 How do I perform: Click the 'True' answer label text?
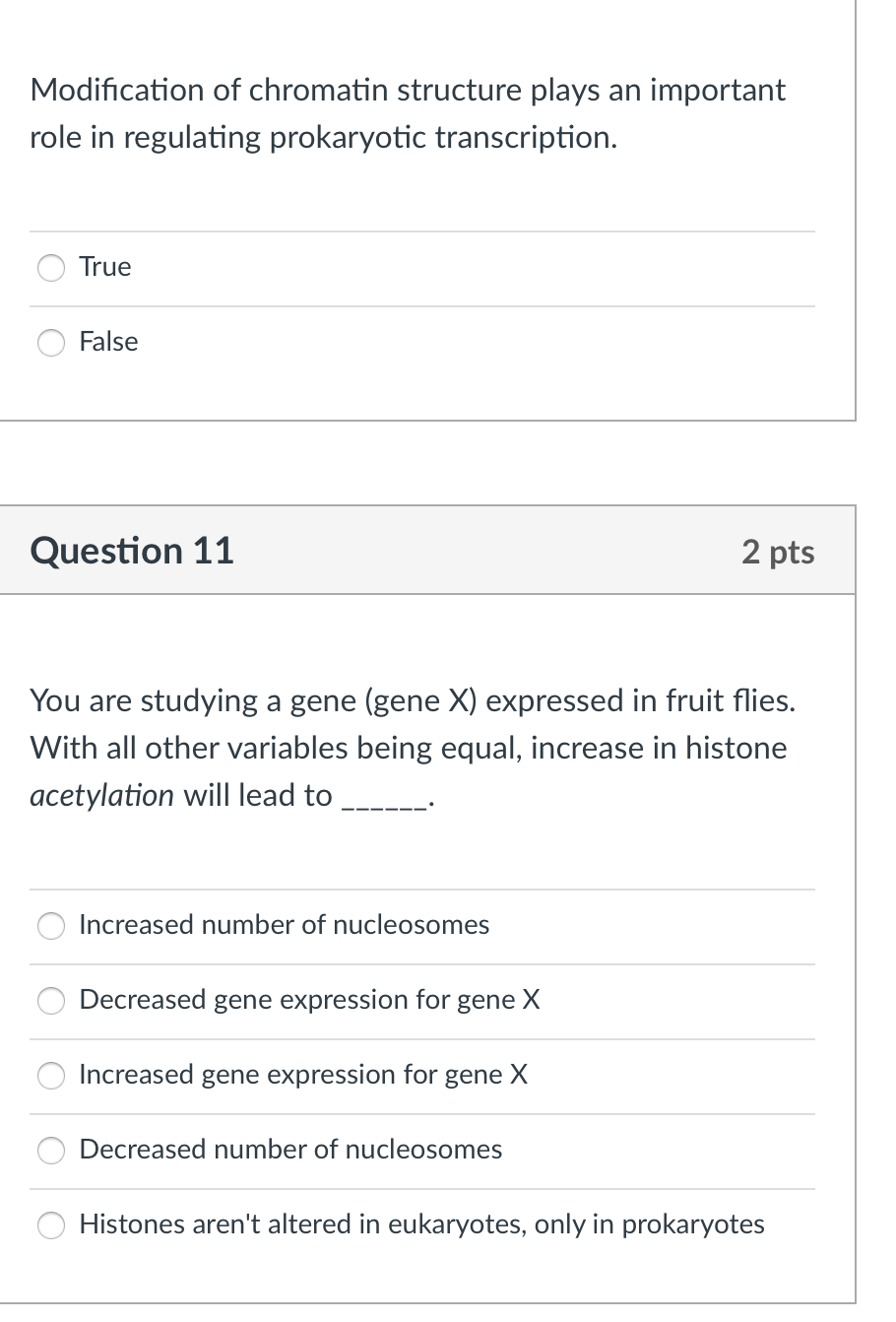click(x=104, y=267)
